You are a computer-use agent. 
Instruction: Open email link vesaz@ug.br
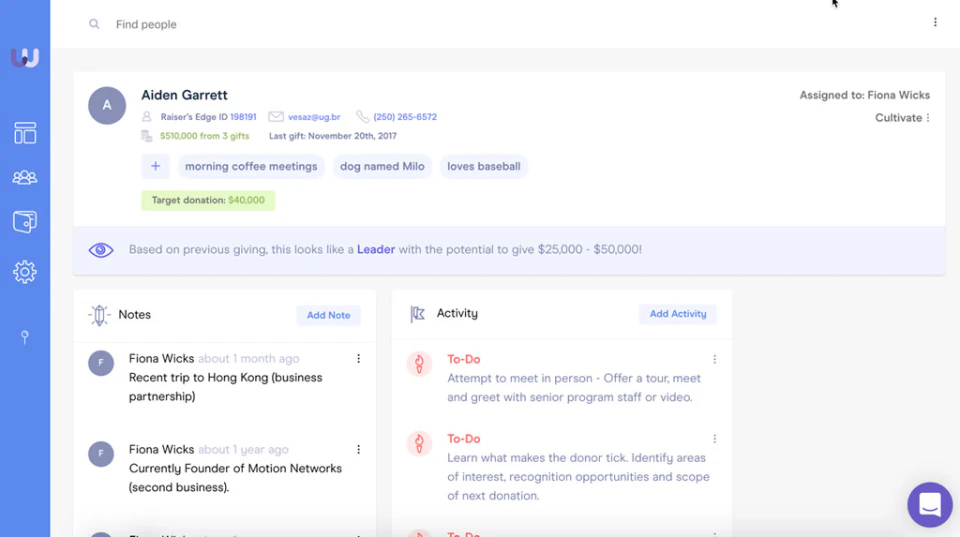point(314,116)
